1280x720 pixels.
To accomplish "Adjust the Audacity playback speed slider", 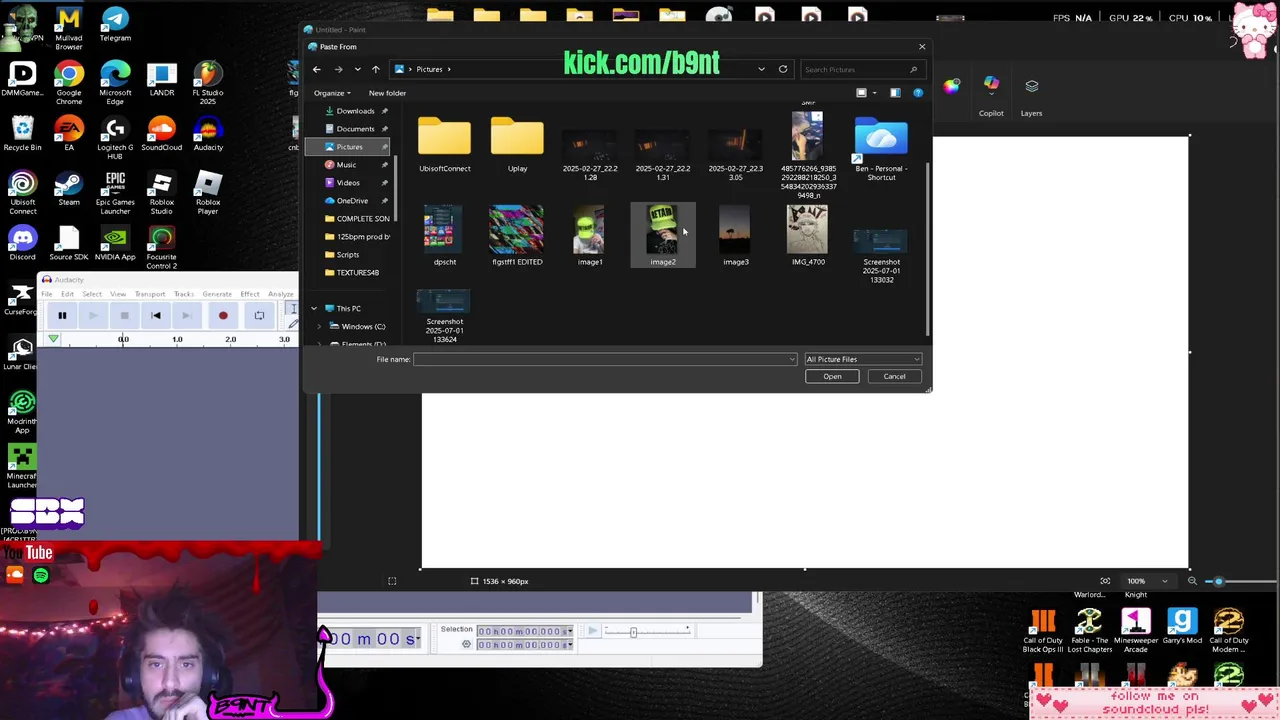I will coord(633,631).
